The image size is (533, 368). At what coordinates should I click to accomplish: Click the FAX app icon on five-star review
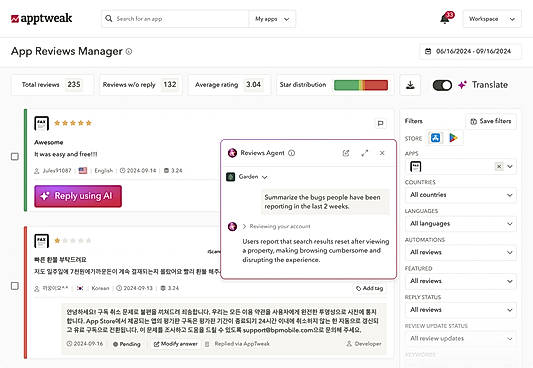(x=41, y=123)
